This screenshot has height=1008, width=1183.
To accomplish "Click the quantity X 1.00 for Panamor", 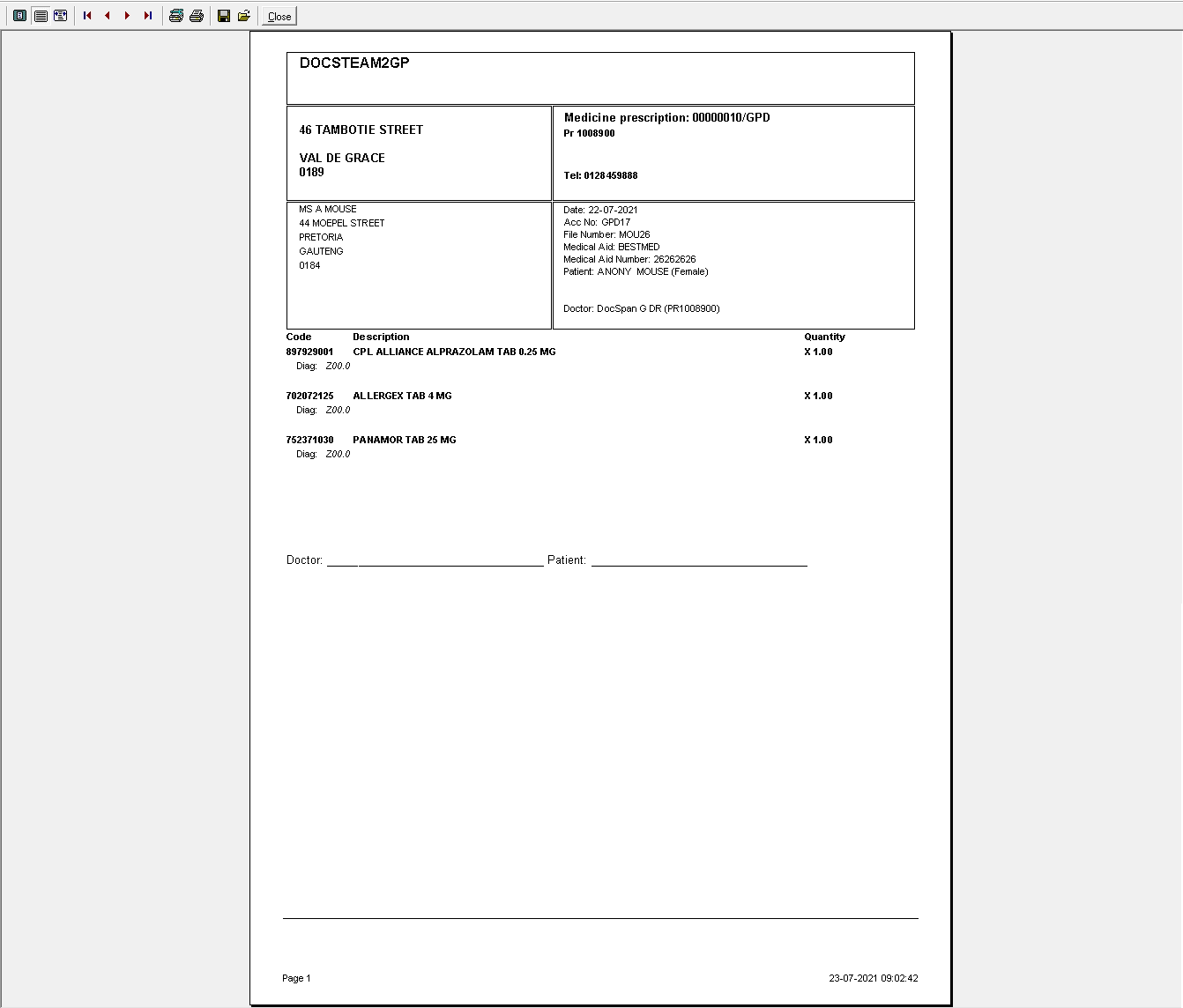I will click(818, 440).
